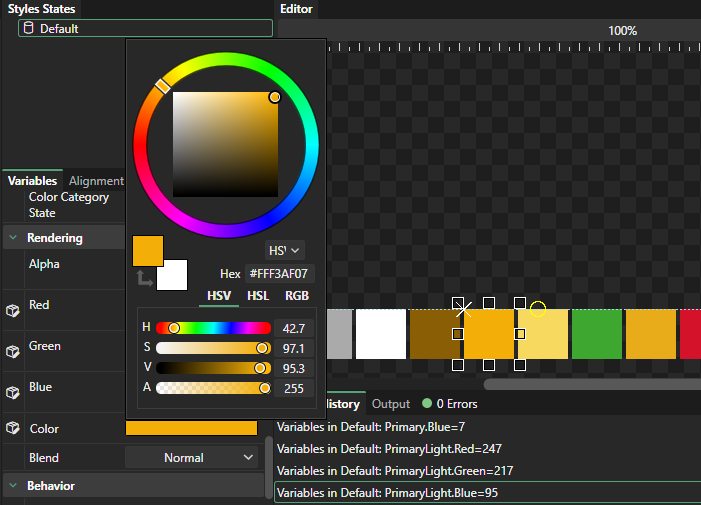Click the cube icon beside Red
Viewport: 701px width, 505px height.
tap(13, 310)
